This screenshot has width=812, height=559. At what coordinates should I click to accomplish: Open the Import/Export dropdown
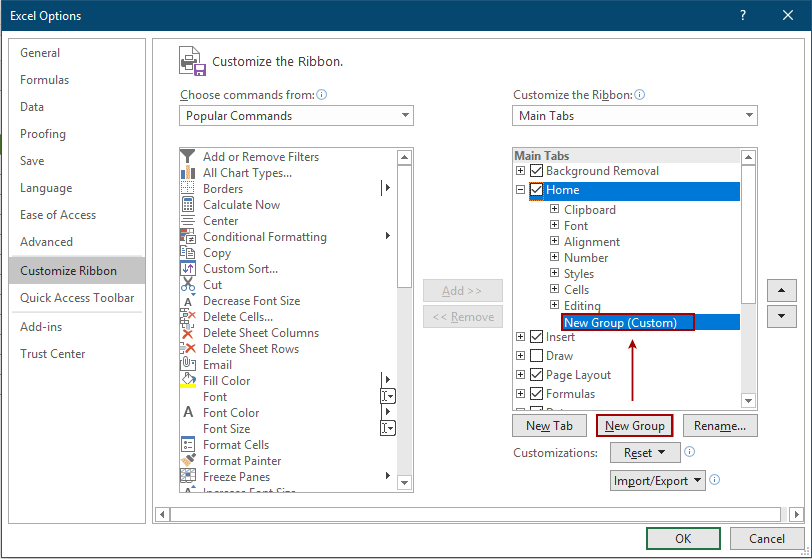(x=658, y=480)
